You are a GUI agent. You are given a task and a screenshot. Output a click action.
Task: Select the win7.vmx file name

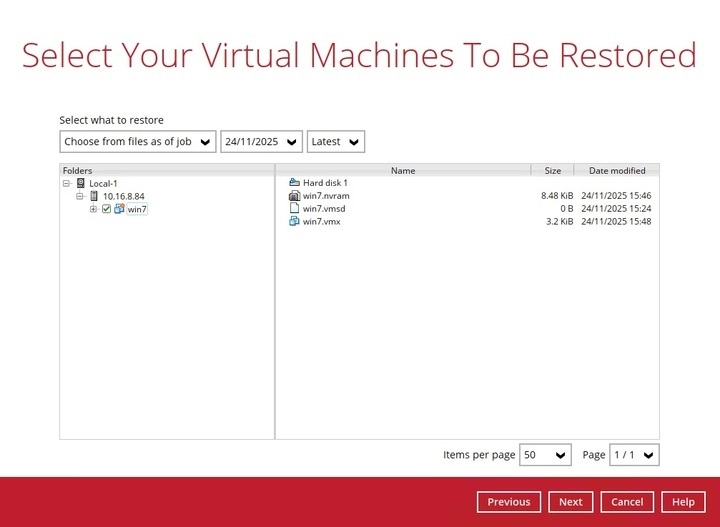321,221
